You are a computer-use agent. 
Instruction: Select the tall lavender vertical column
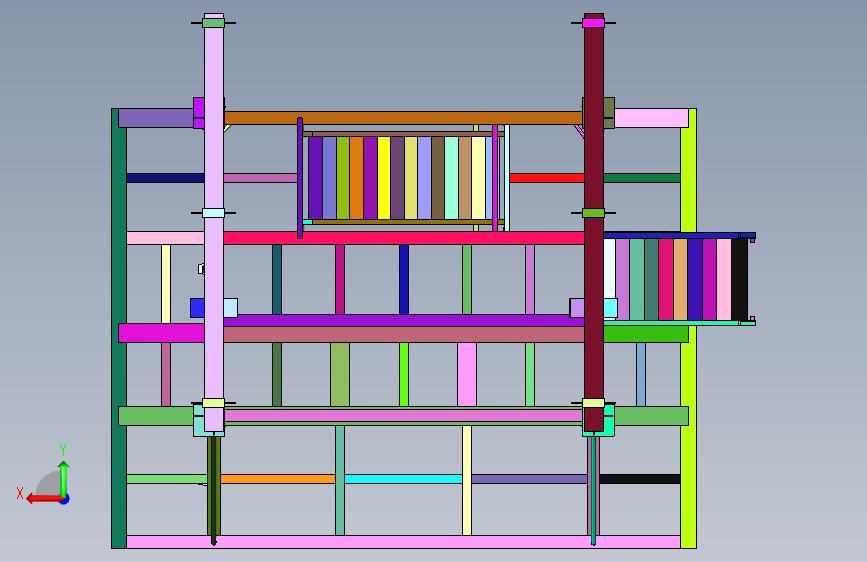coord(214,221)
